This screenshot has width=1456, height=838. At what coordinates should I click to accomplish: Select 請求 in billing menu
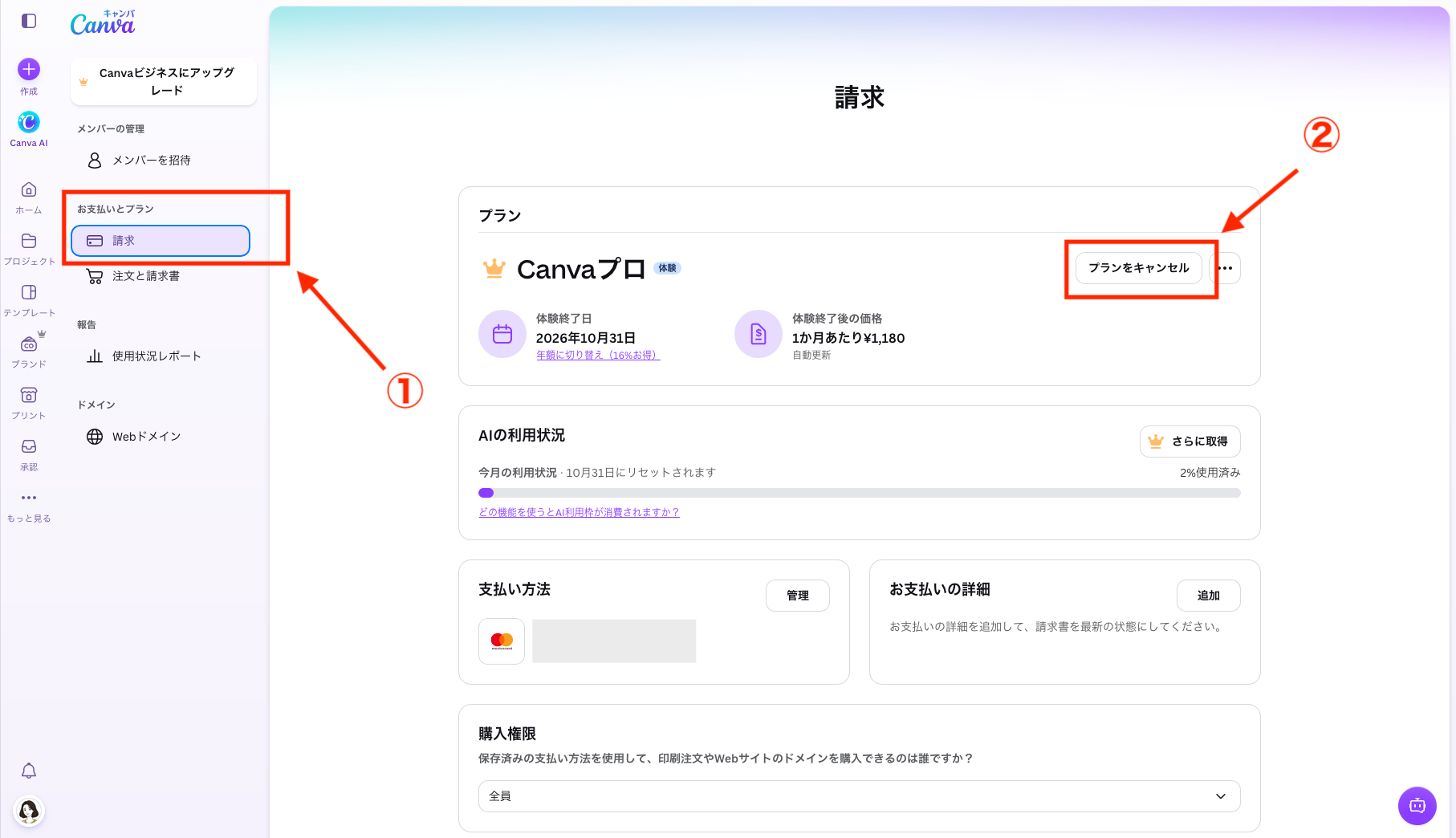pyautogui.click(x=161, y=241)
